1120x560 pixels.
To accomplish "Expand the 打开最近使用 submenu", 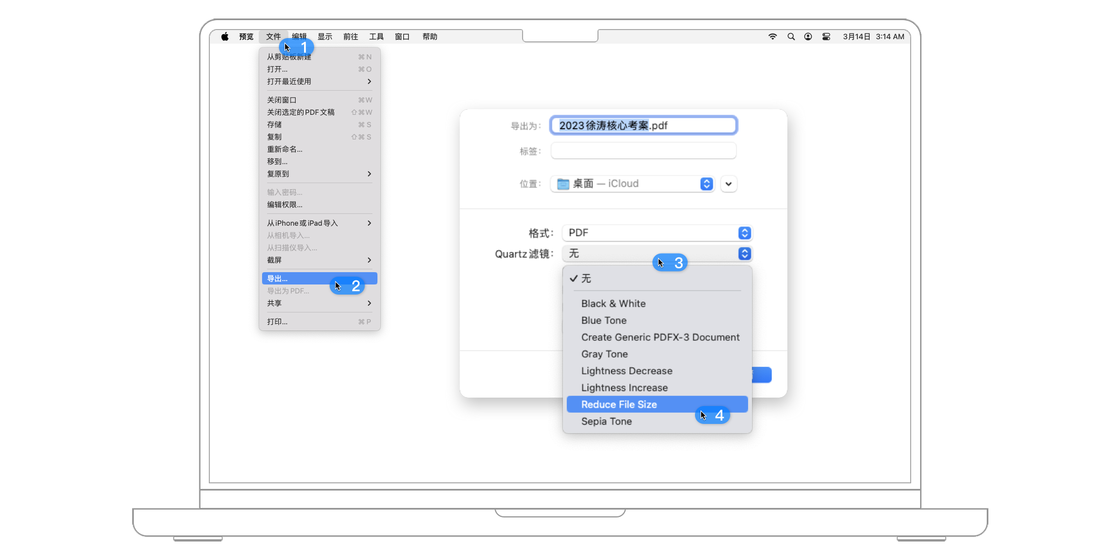I will (318, 82).
